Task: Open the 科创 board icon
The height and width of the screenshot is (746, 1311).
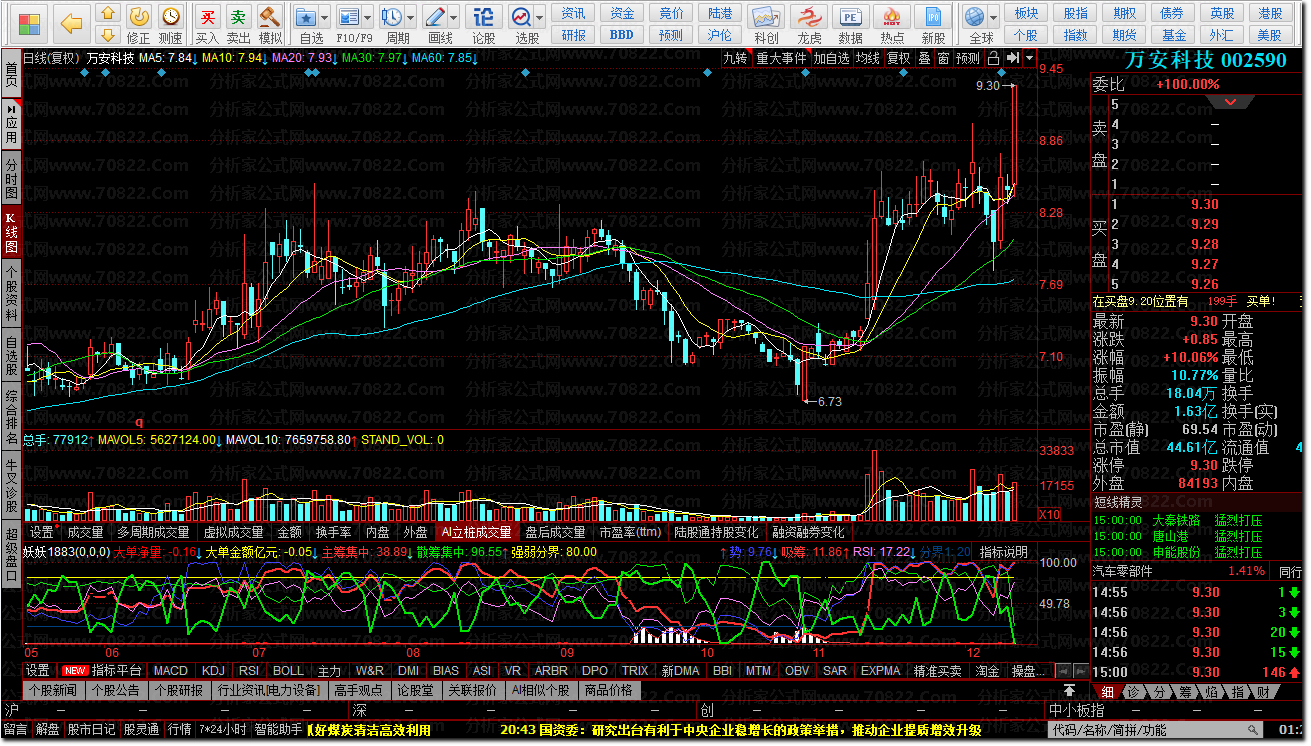Action: (x=766, y=17)
